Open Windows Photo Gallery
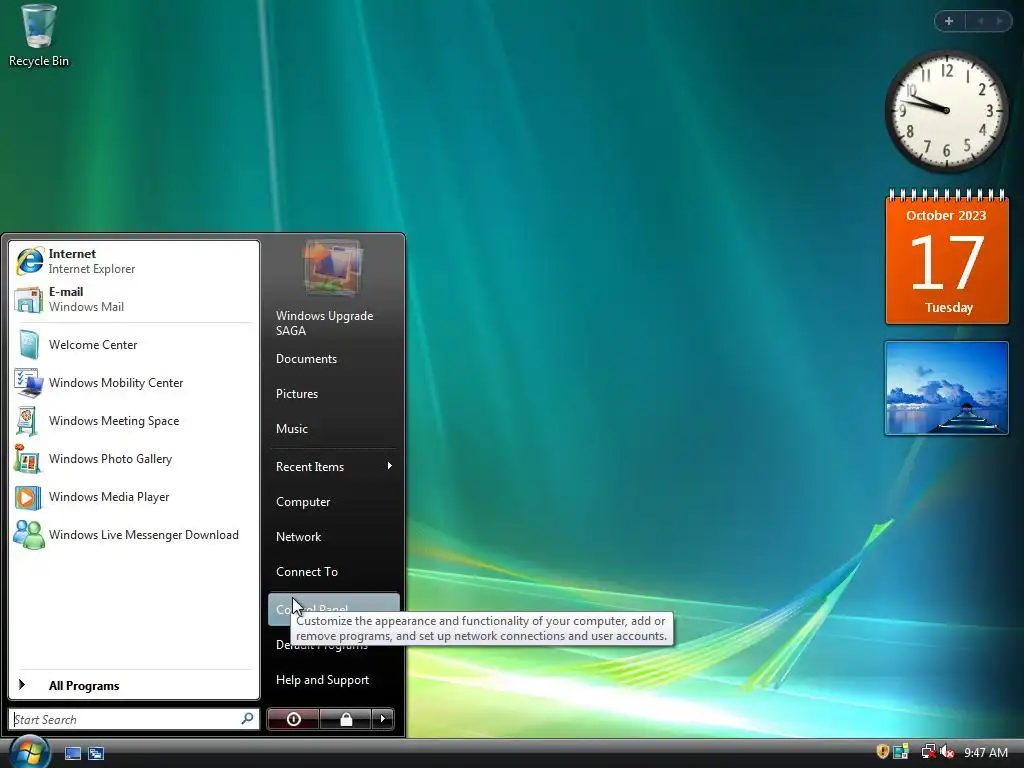 click(134, 458)
